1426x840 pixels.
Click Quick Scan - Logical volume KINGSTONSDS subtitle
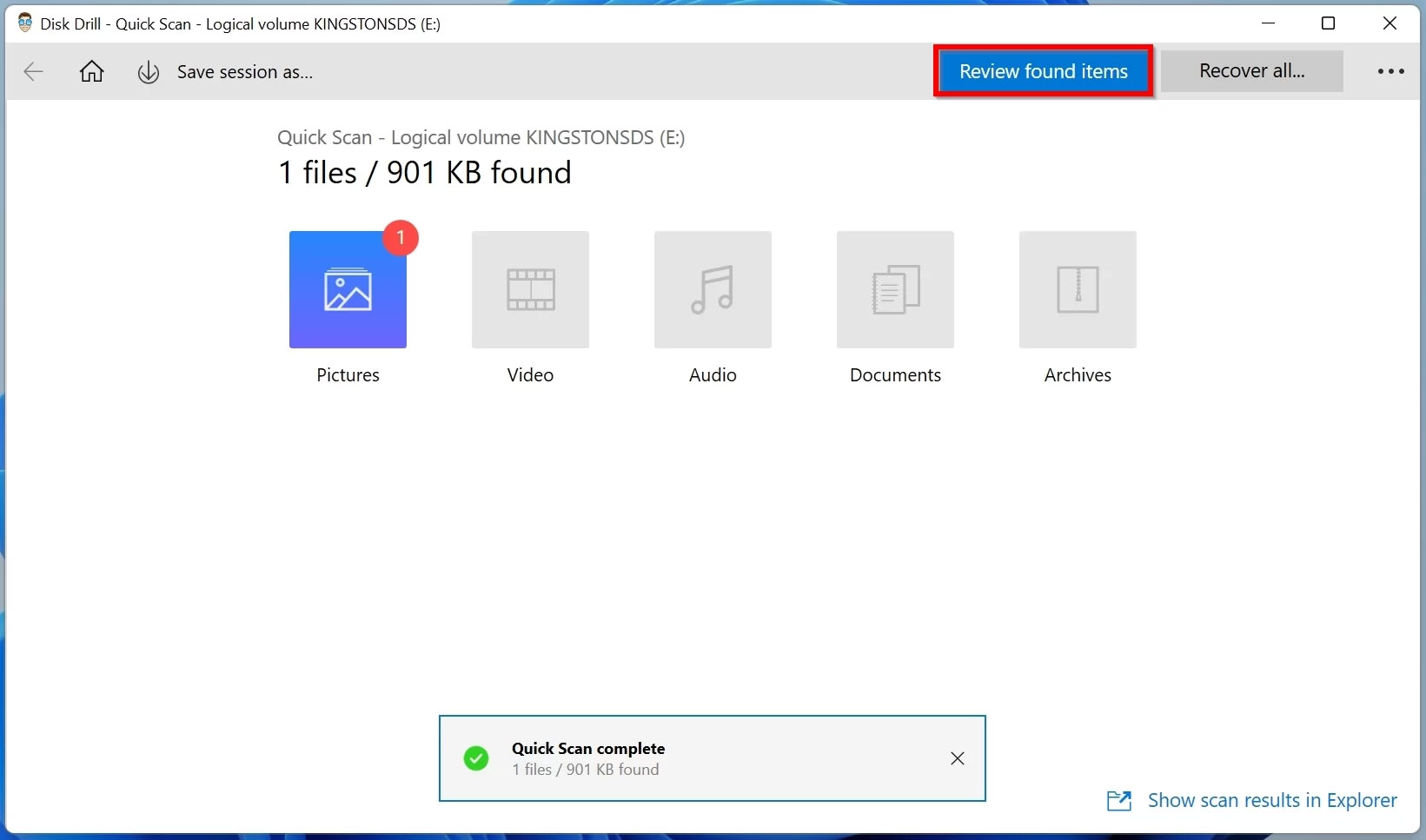coord(481,137)
